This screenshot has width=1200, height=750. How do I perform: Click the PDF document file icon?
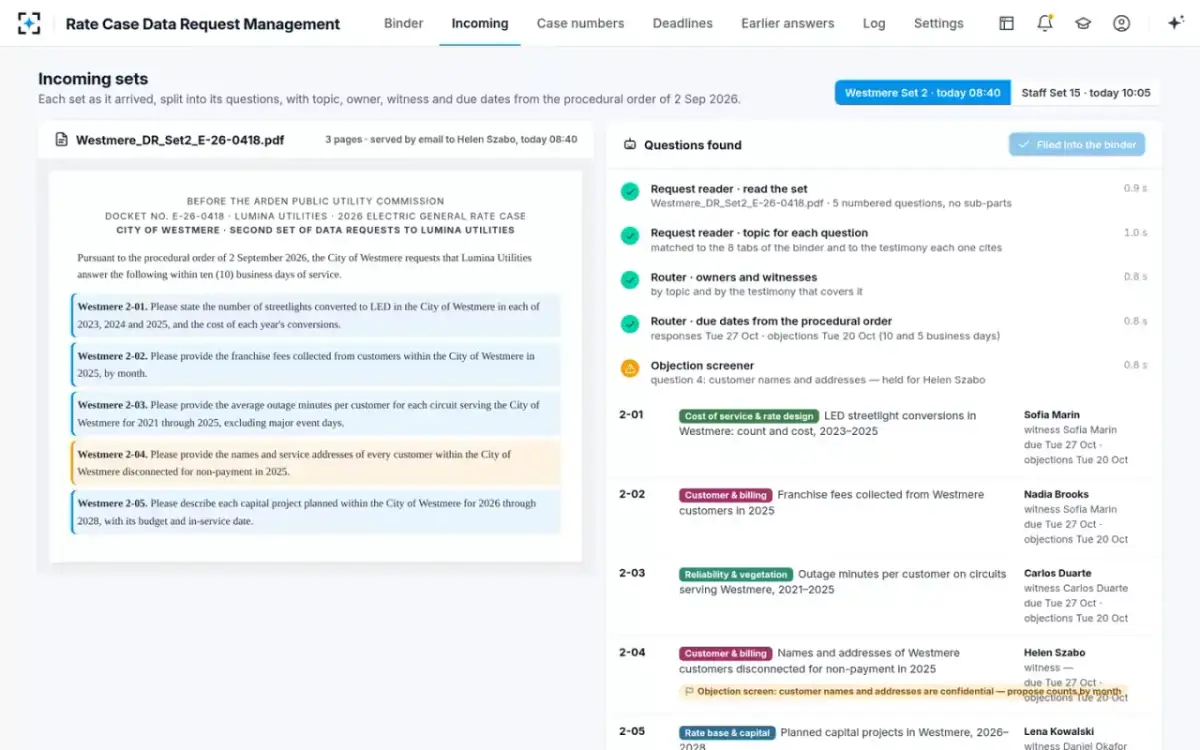[x=62, y=140]
